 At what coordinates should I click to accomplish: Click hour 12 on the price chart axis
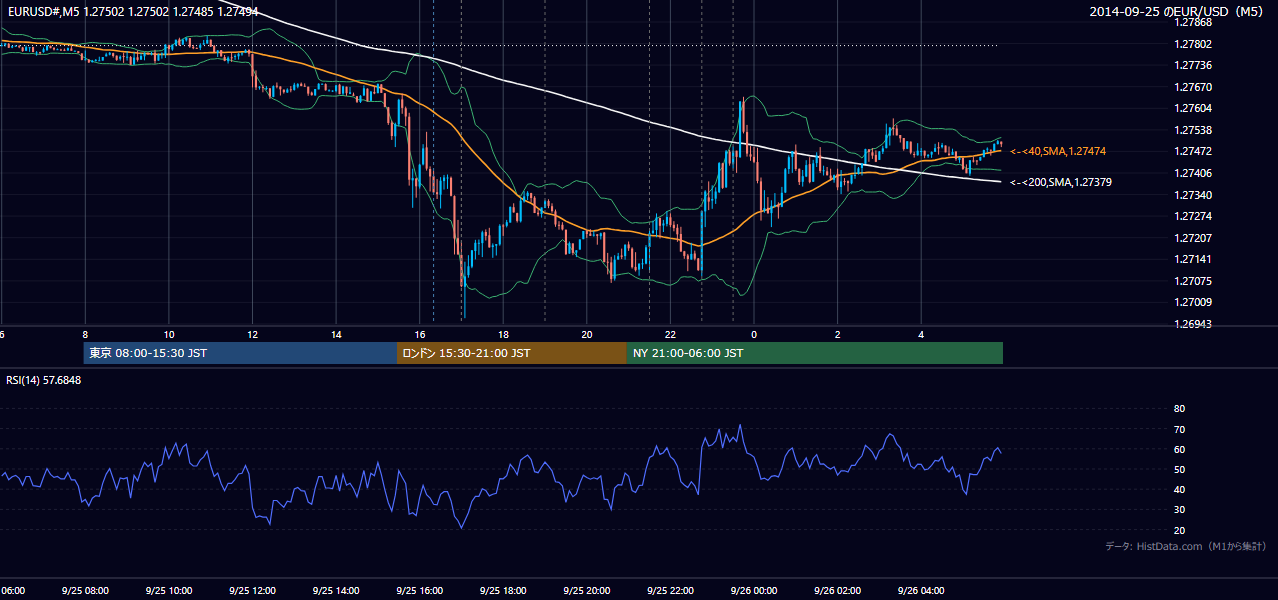(252, 335)
